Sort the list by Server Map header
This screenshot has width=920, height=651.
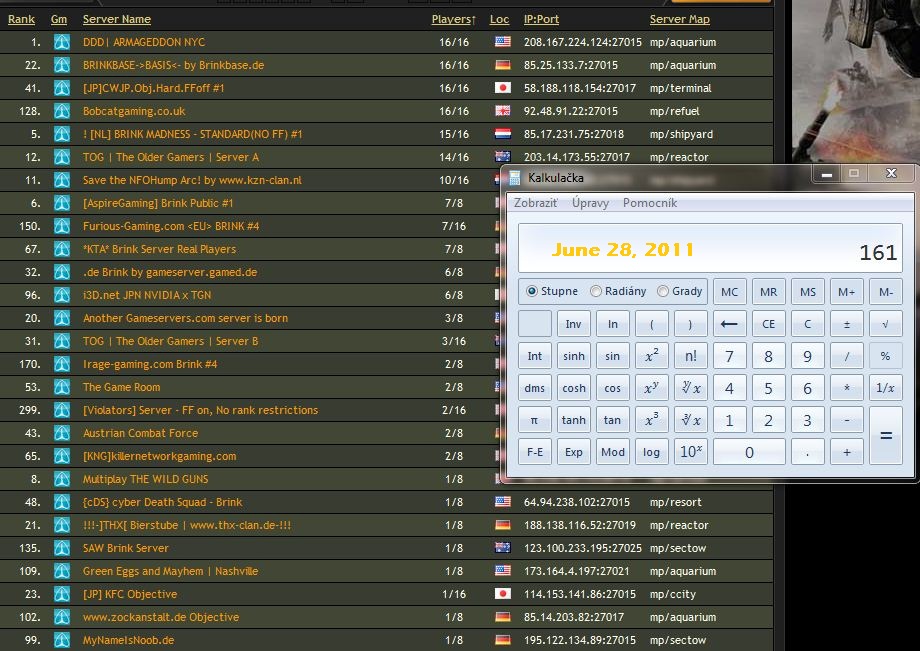[679, 19]
